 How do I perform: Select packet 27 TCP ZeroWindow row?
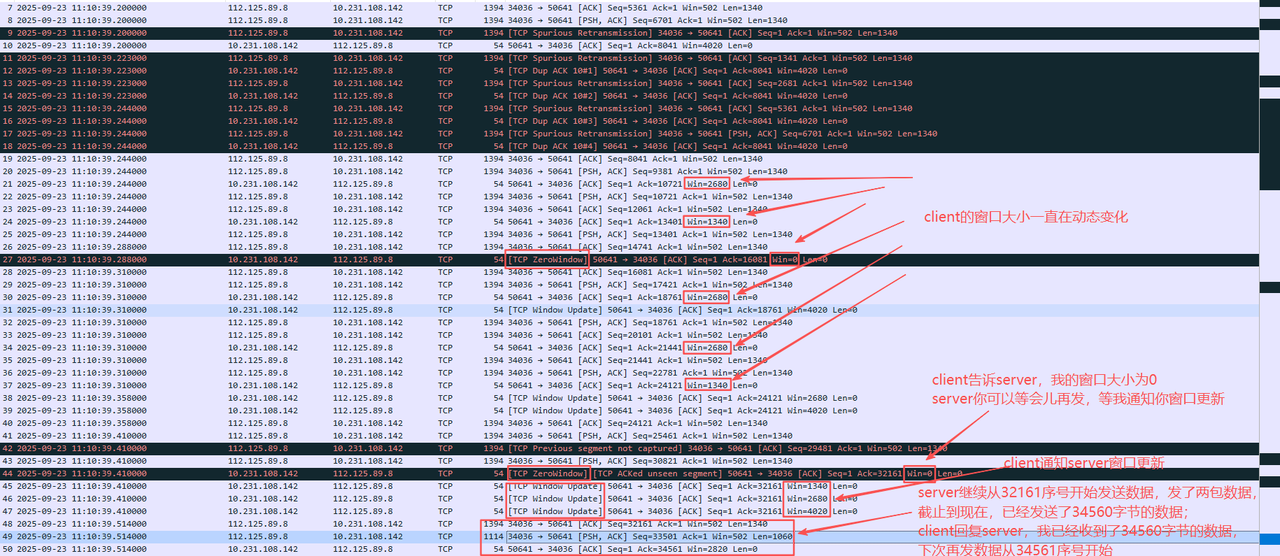pyautogui.click(x=640, y=259)
